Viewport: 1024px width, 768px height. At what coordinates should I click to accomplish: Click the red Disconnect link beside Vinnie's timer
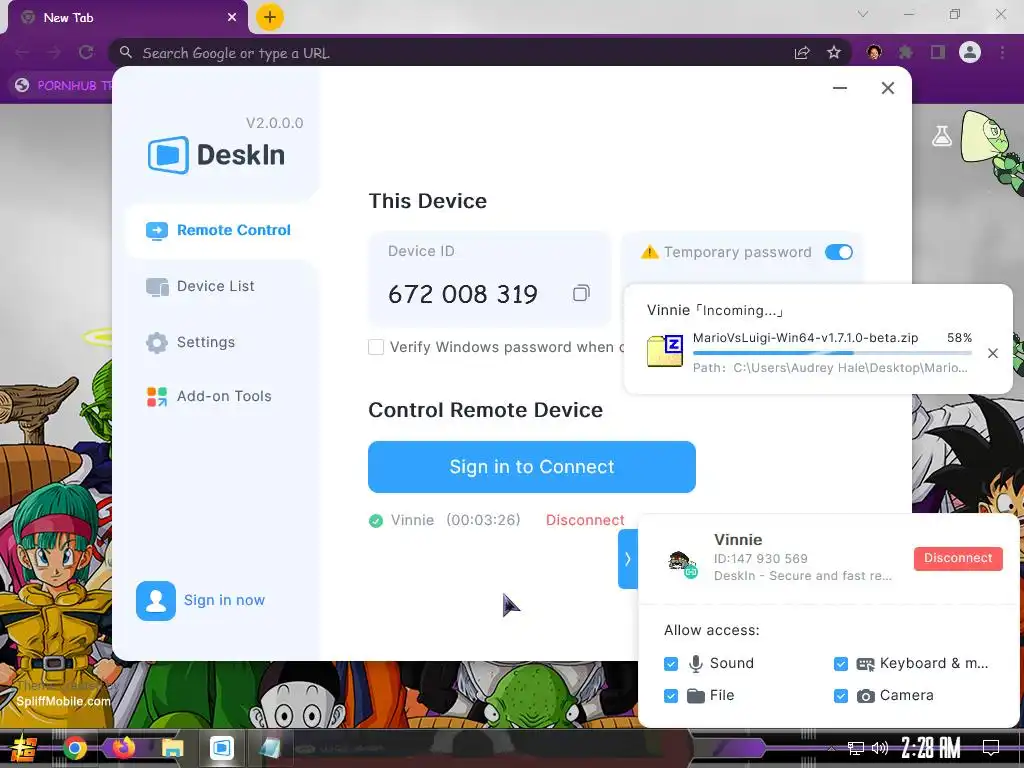click(x=584, y=520)
